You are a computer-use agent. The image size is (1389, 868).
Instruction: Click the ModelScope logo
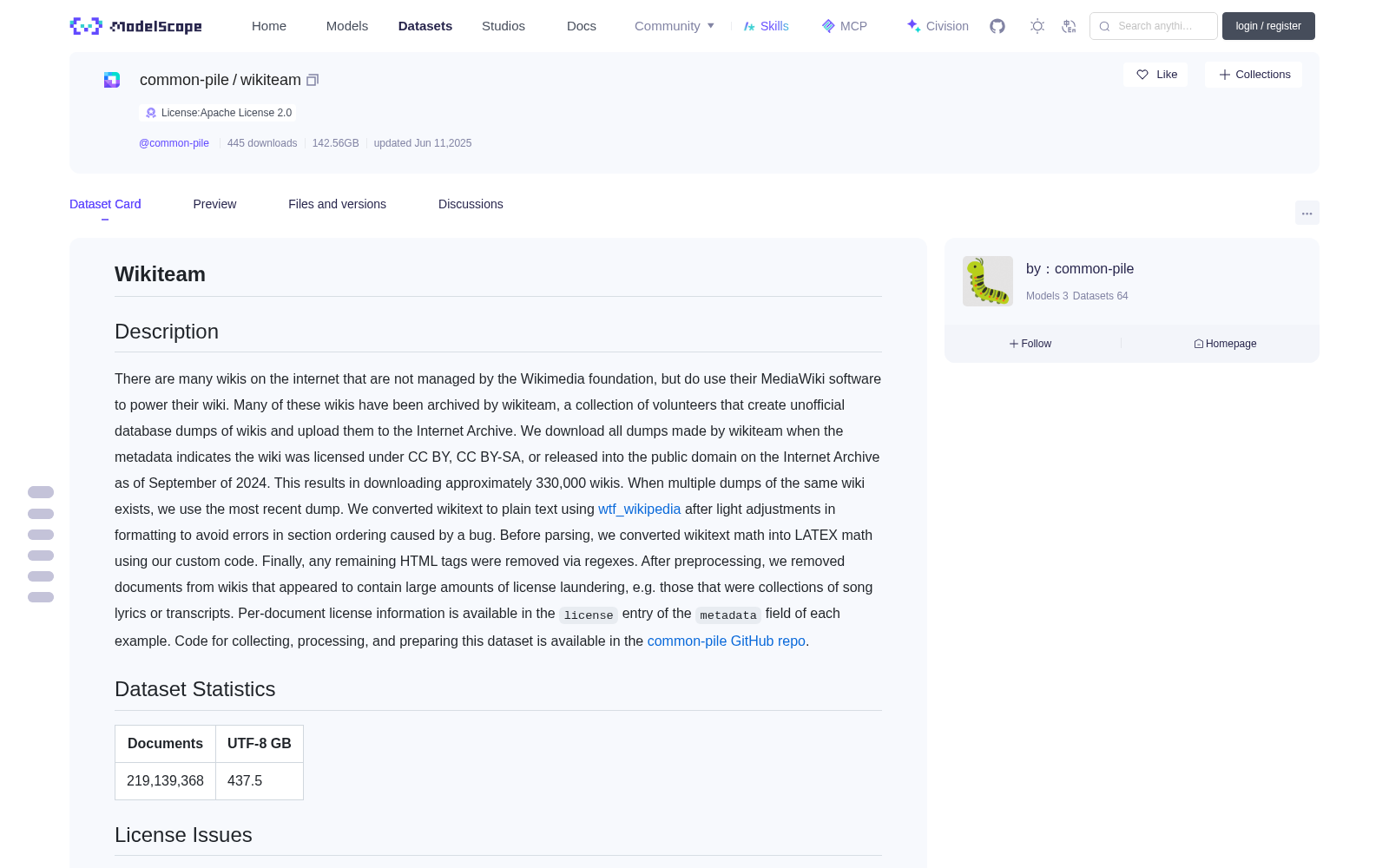click(136, 26)
